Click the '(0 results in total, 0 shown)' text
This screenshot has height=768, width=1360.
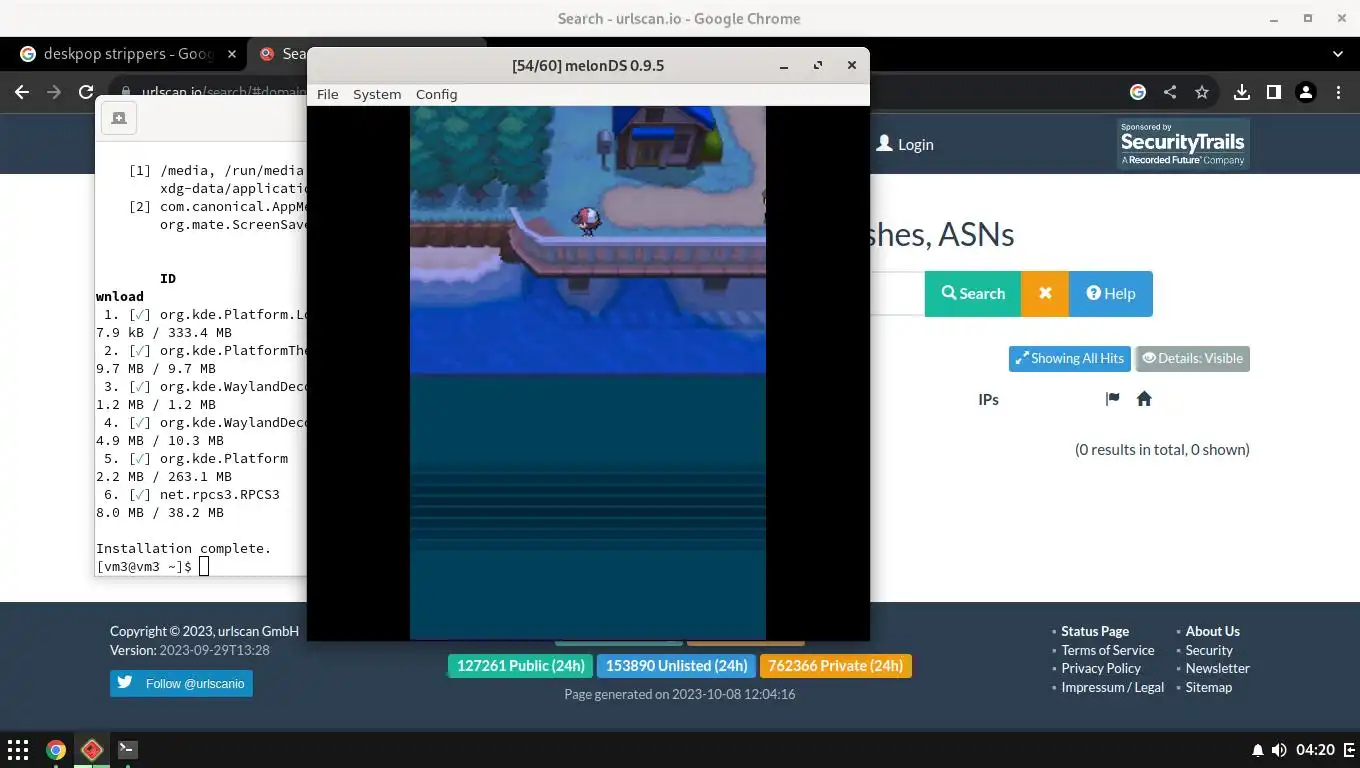click(x=1162, y=449)
